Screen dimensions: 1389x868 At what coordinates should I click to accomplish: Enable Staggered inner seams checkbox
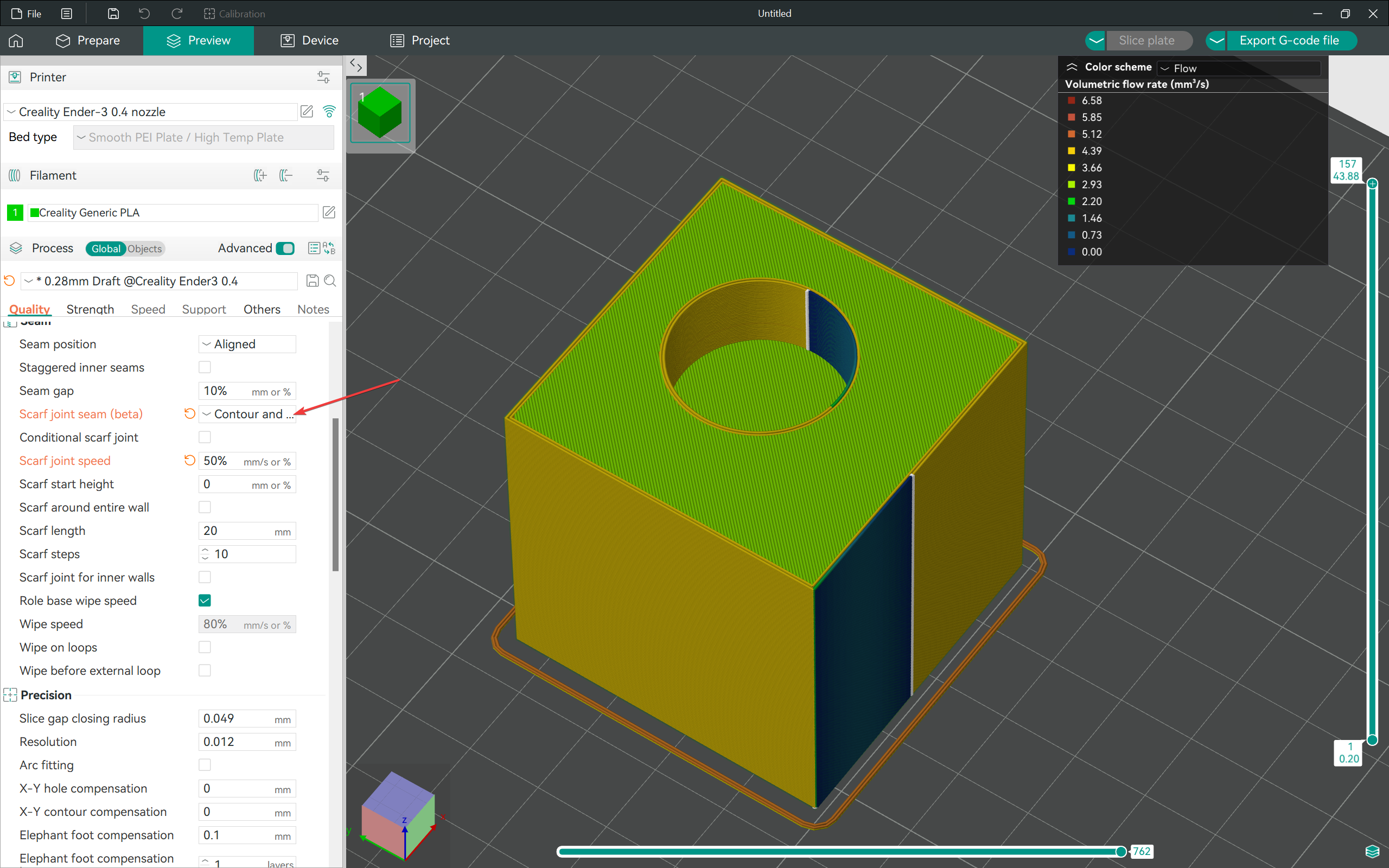pos(204,367)
